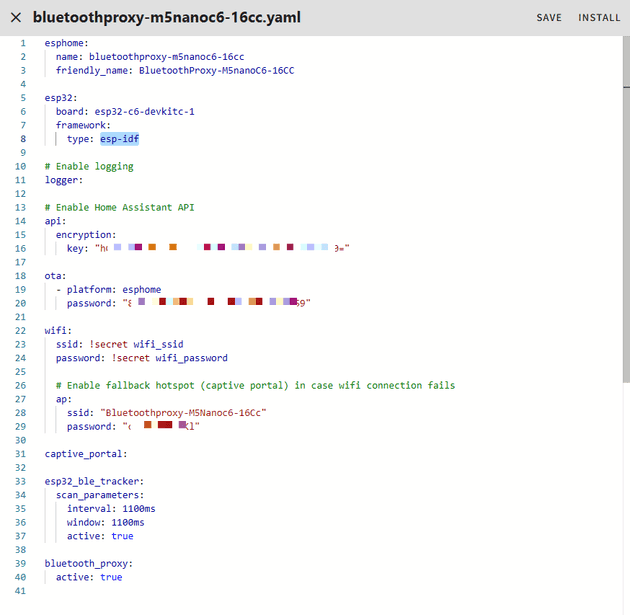630x615 pixels.
Task: Click the AP ssid "Bluetoothproxy-M5Nanoc6-16Cc" value
Action: pos(183,413)
